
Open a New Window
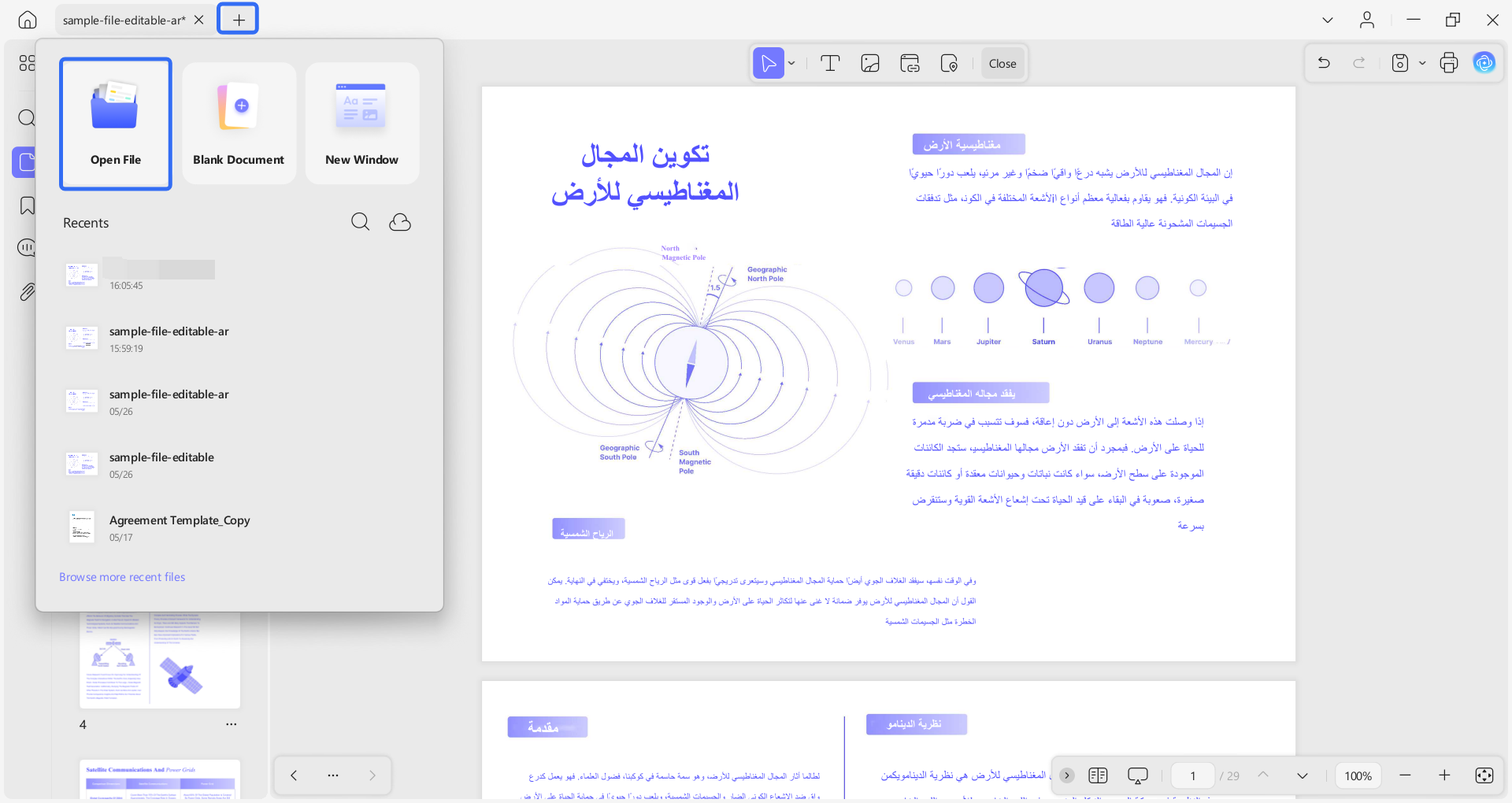pyautogui.click(x=362, y=124)
